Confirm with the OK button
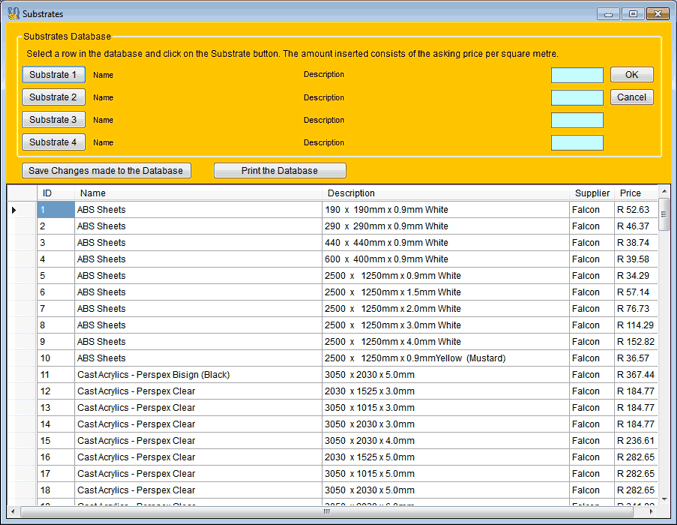The height and width of the screenshot is (525, 677). 631,75
